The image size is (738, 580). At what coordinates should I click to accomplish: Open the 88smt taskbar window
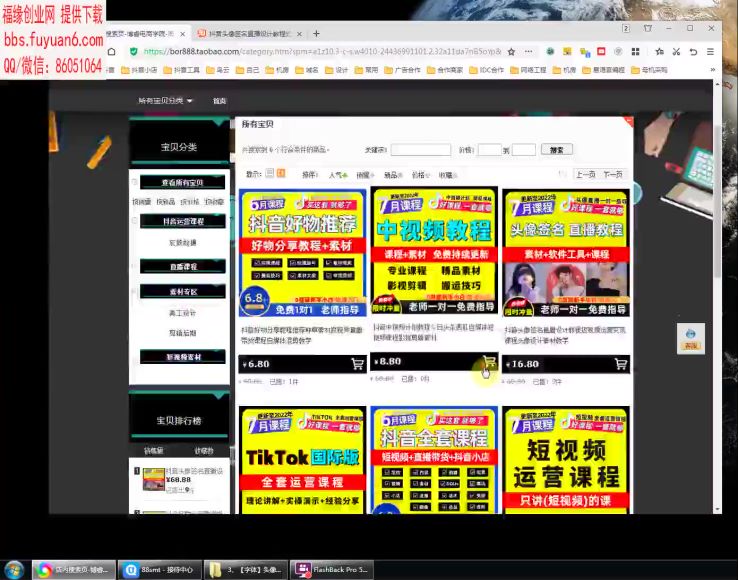(x=160, y=570)
